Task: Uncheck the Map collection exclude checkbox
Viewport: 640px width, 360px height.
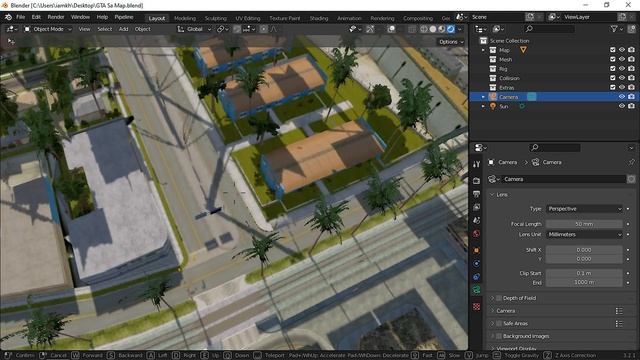Action: pyautogui.click(x=613, y=50)
